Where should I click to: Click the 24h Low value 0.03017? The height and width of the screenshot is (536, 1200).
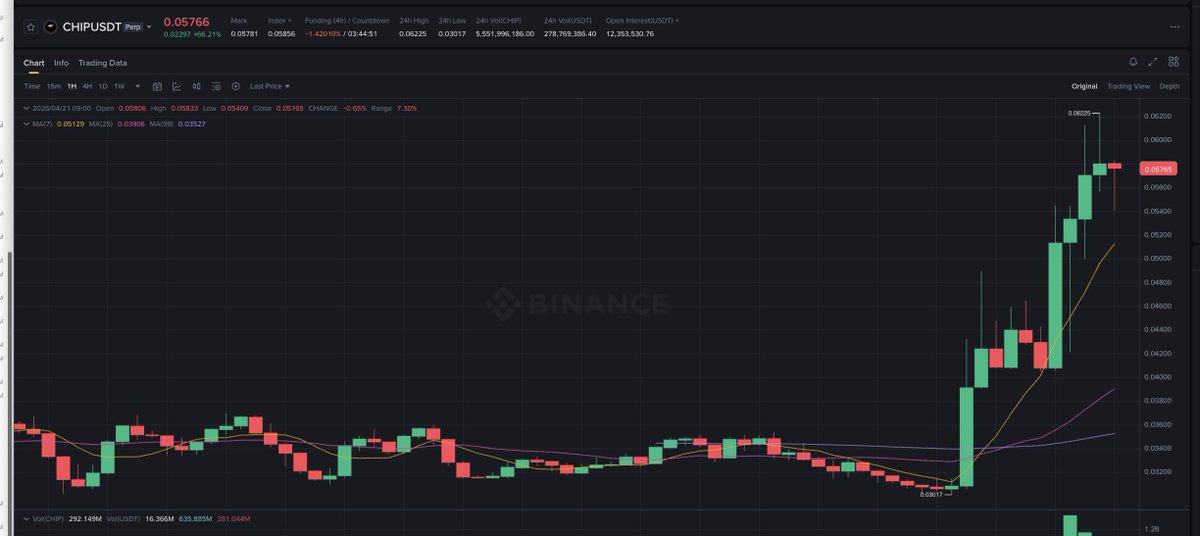pyautogui.click(x=452, y=34)
